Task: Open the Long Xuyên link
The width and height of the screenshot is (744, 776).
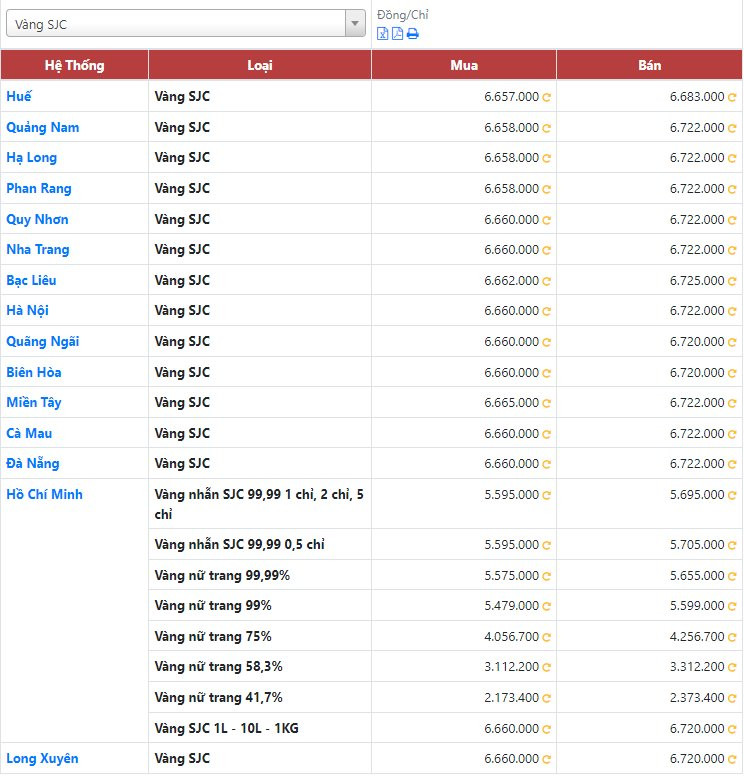Action: click(42, 758)
